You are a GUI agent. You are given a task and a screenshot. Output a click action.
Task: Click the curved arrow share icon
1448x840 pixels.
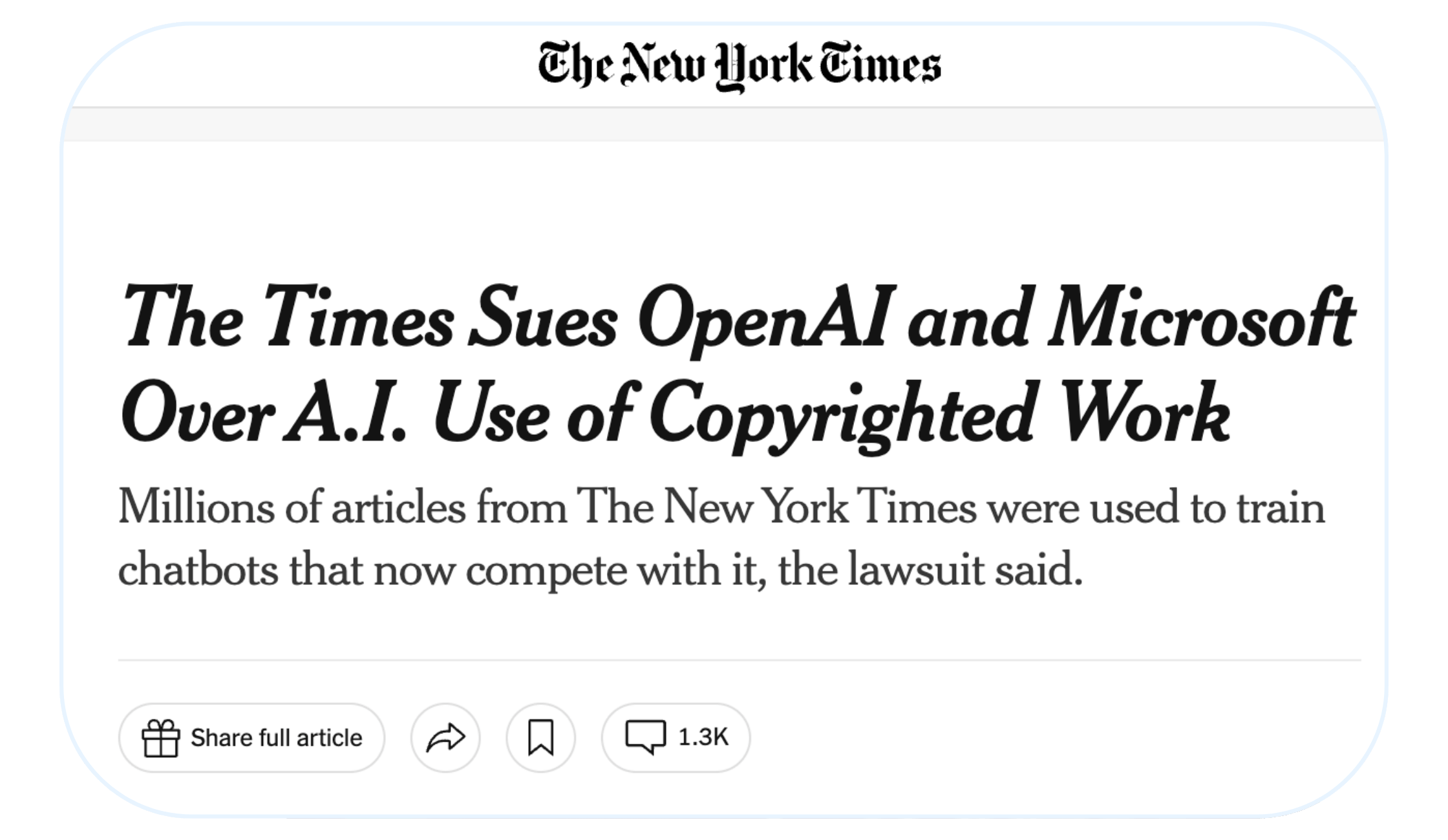click(x=445, y=738)
